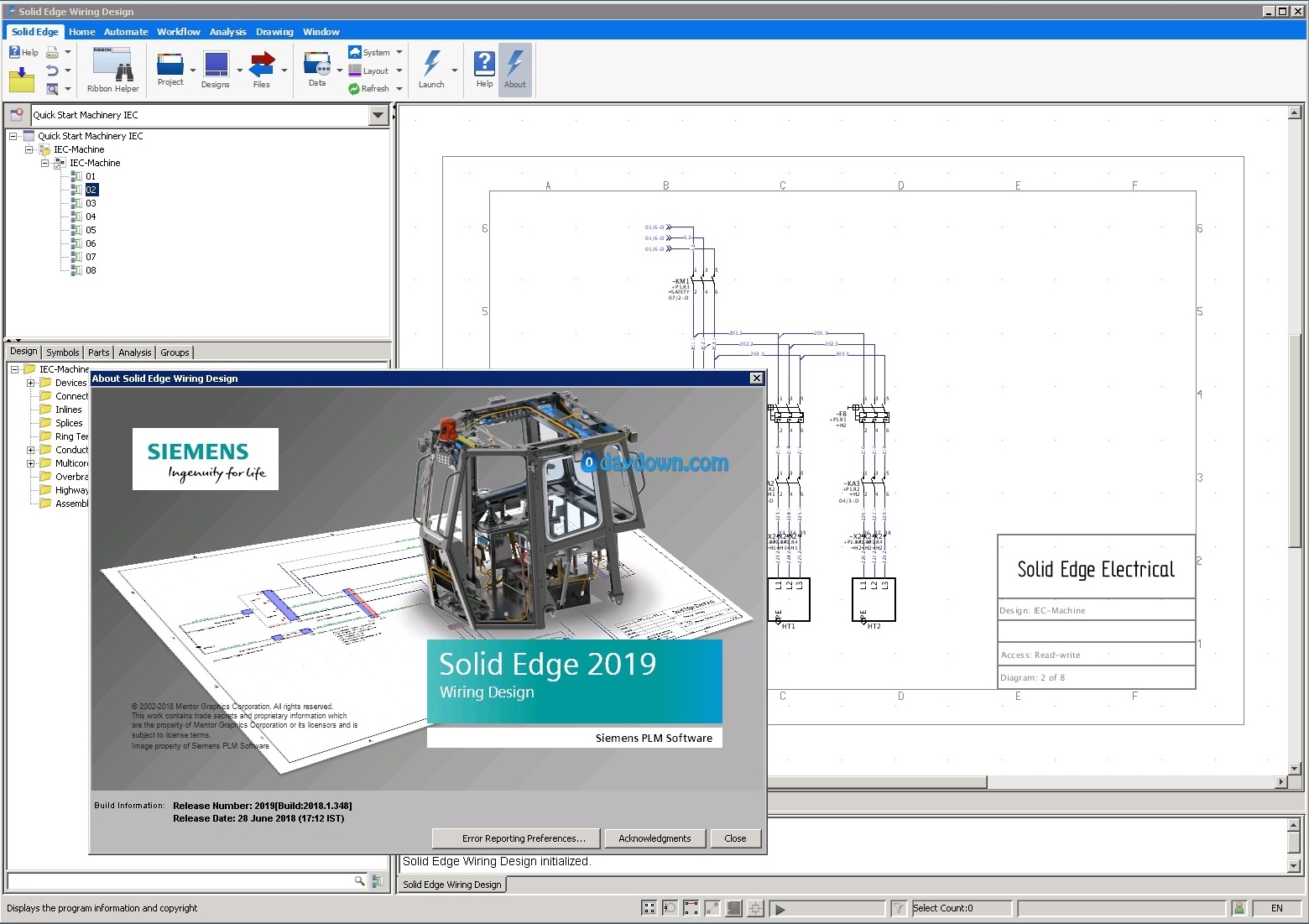The height and width of the screenshot is (924, 1309).
Task: Open the Window ribbon tab
Action: coord(321,32)
